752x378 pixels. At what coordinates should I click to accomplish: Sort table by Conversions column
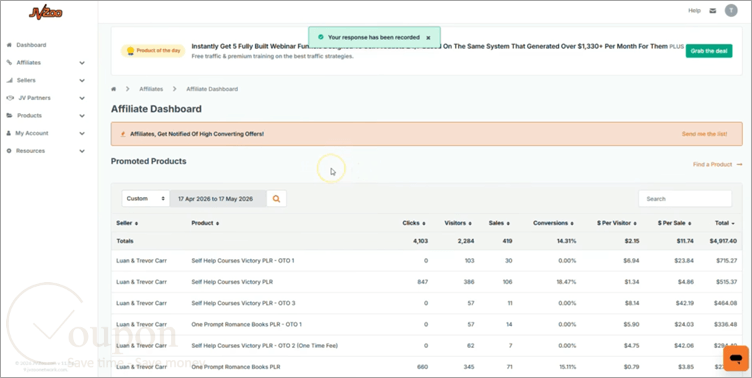click(x=553, y=223)
